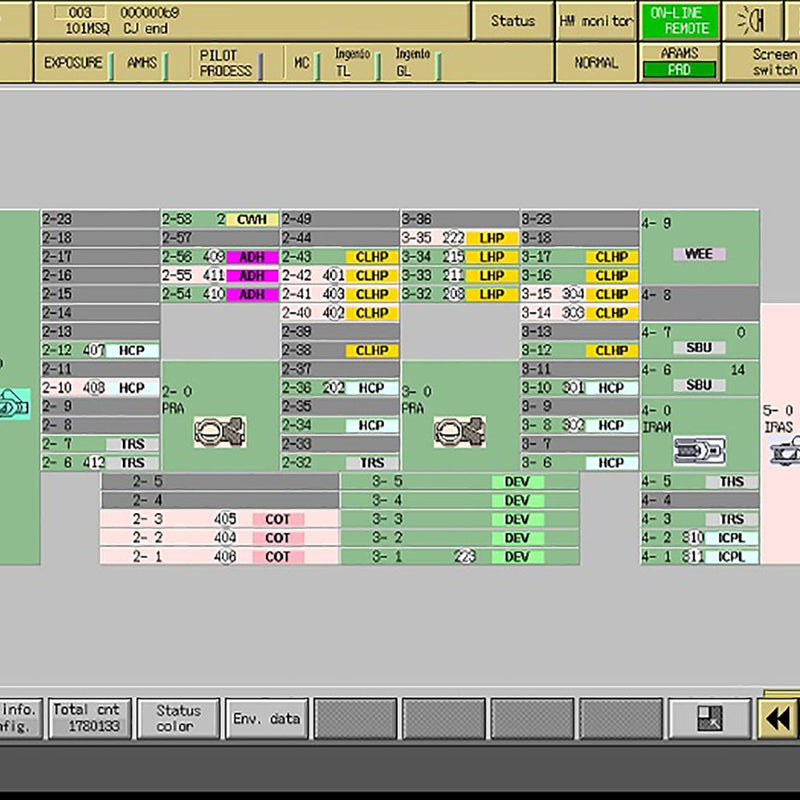
Task: Click the NORMAL mode button
Action: coord(596,63)
